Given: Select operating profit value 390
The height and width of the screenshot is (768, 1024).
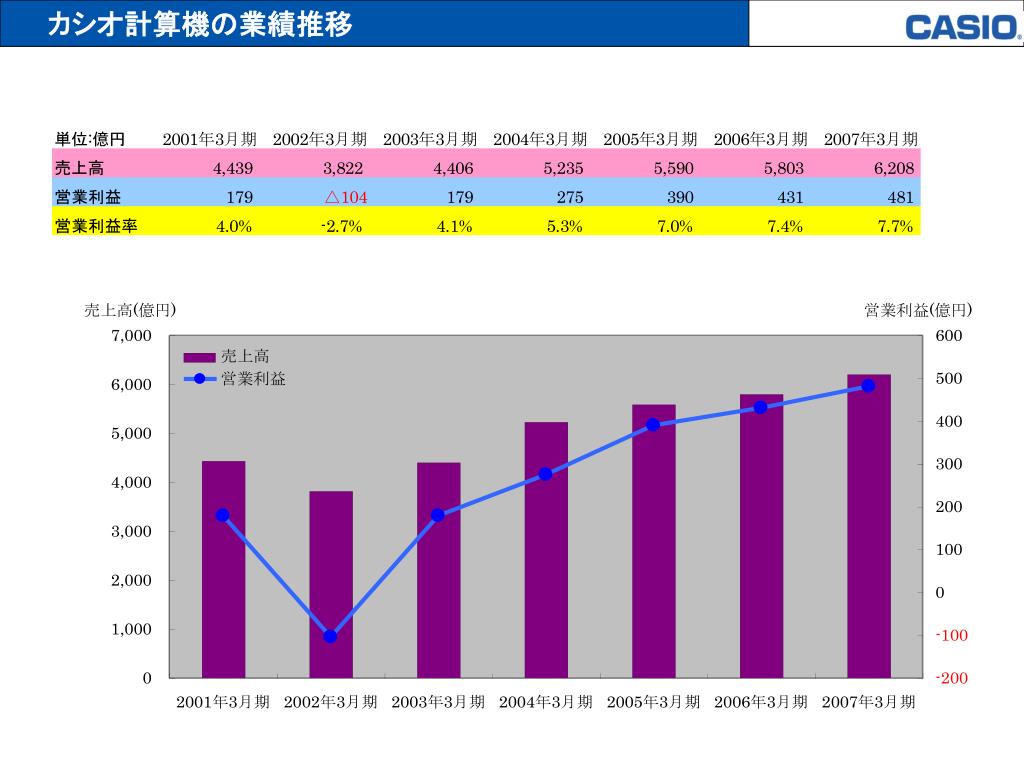Looking at the screenshot, I should point(680,197).
